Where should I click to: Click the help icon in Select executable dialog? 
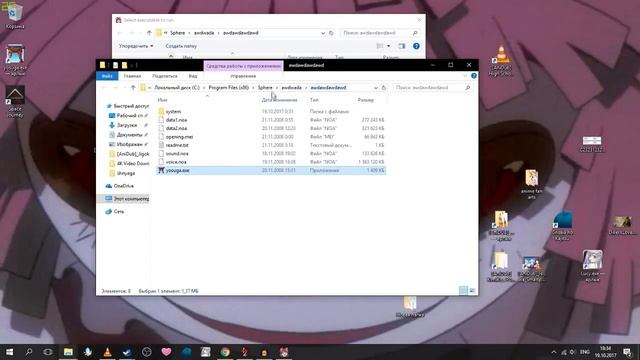(416, 46)
